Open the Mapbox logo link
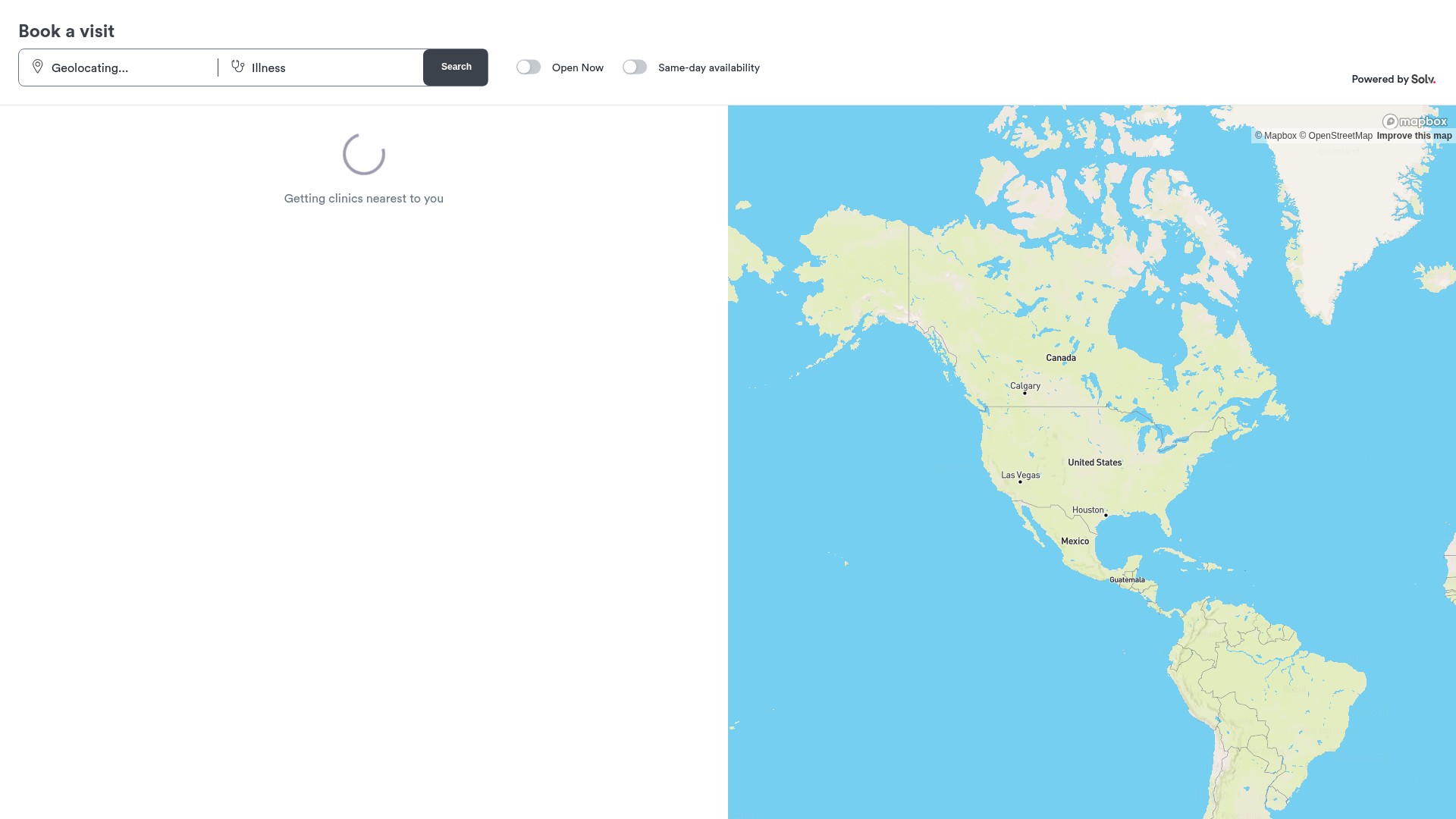1456x819 pixels. (1414, 121)
